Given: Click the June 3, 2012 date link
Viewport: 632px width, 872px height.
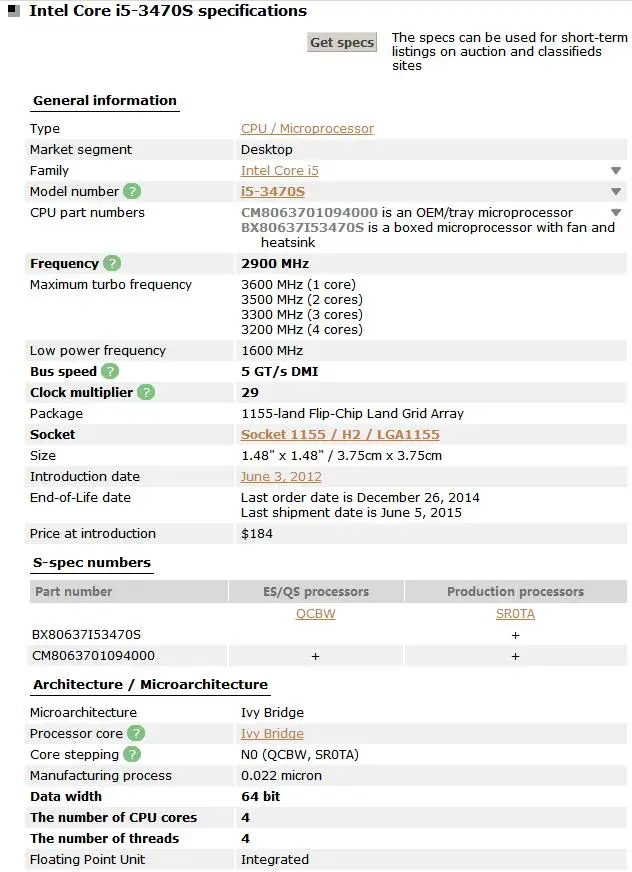Looking at the screenshot, I should point(281,477).
